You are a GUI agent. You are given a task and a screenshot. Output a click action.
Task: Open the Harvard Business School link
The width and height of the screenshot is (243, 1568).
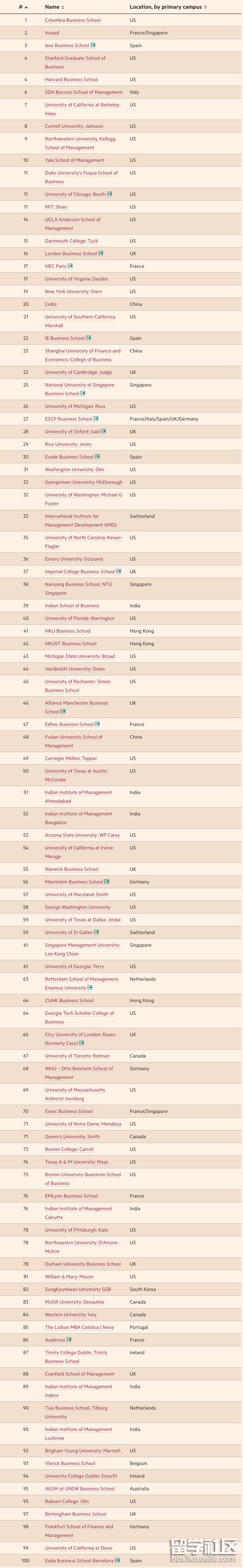71,79
